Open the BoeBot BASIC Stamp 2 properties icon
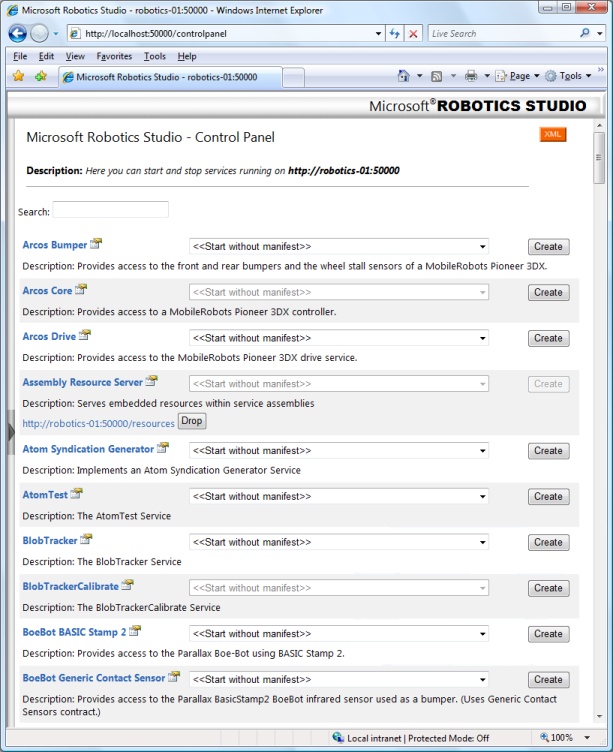Image resolution: width=613 pixels, height=752 pixels. pos(135,631)
